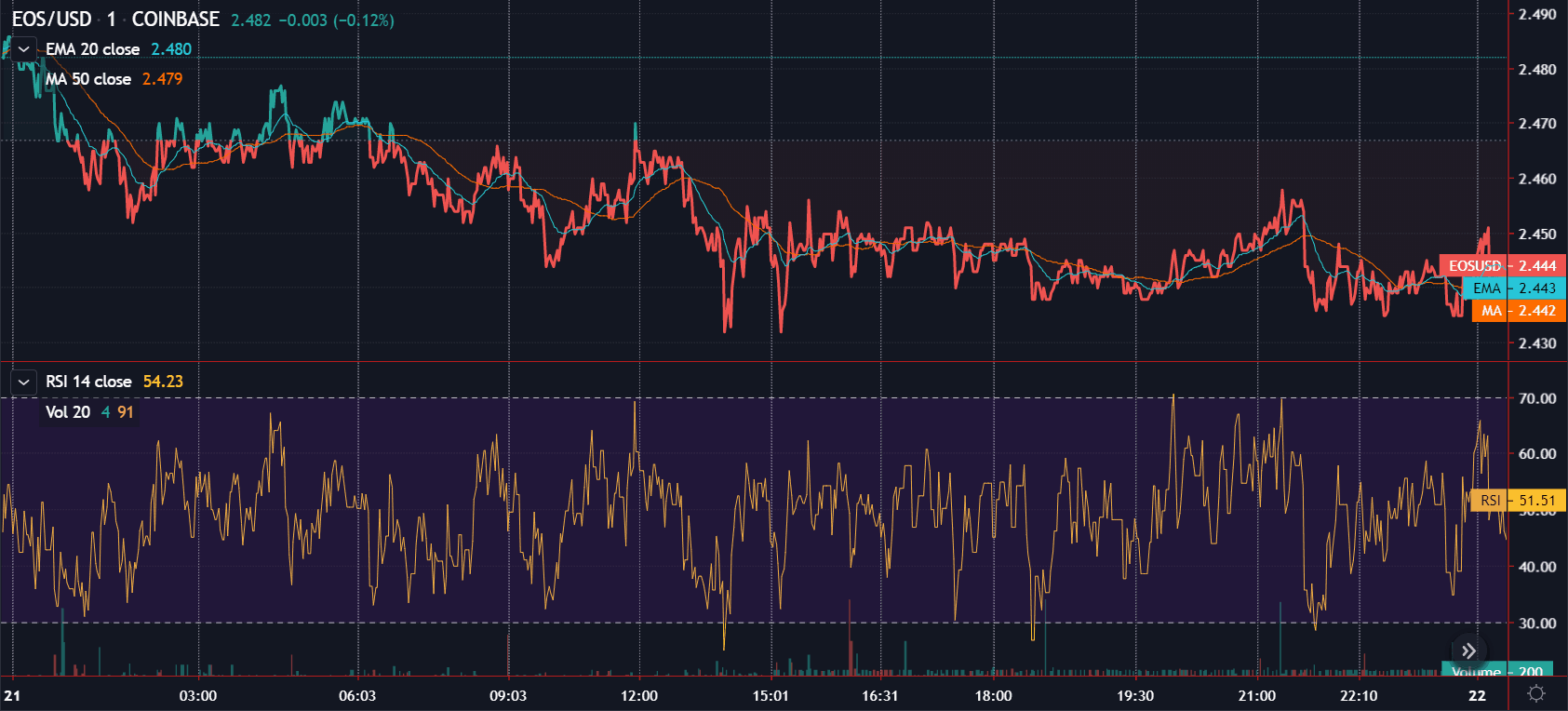Click the 2.460 price scale label
The height and width of the screenshot is (711, 1568).
tap(1537, 179)
